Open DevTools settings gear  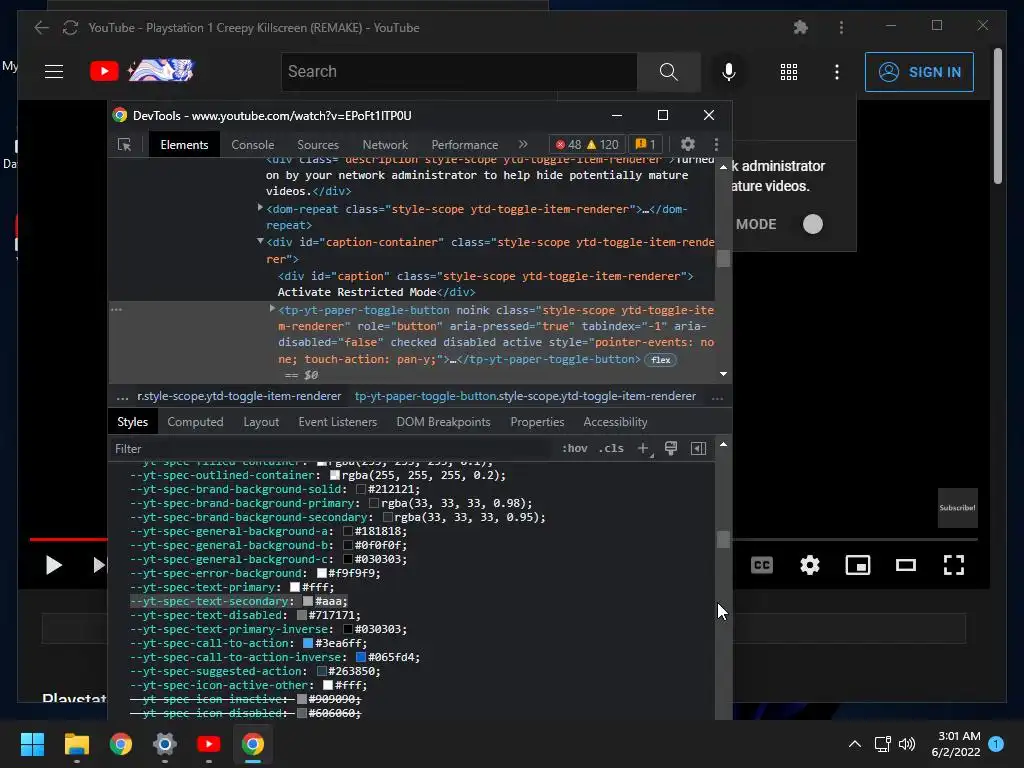(x=688, y=144)
